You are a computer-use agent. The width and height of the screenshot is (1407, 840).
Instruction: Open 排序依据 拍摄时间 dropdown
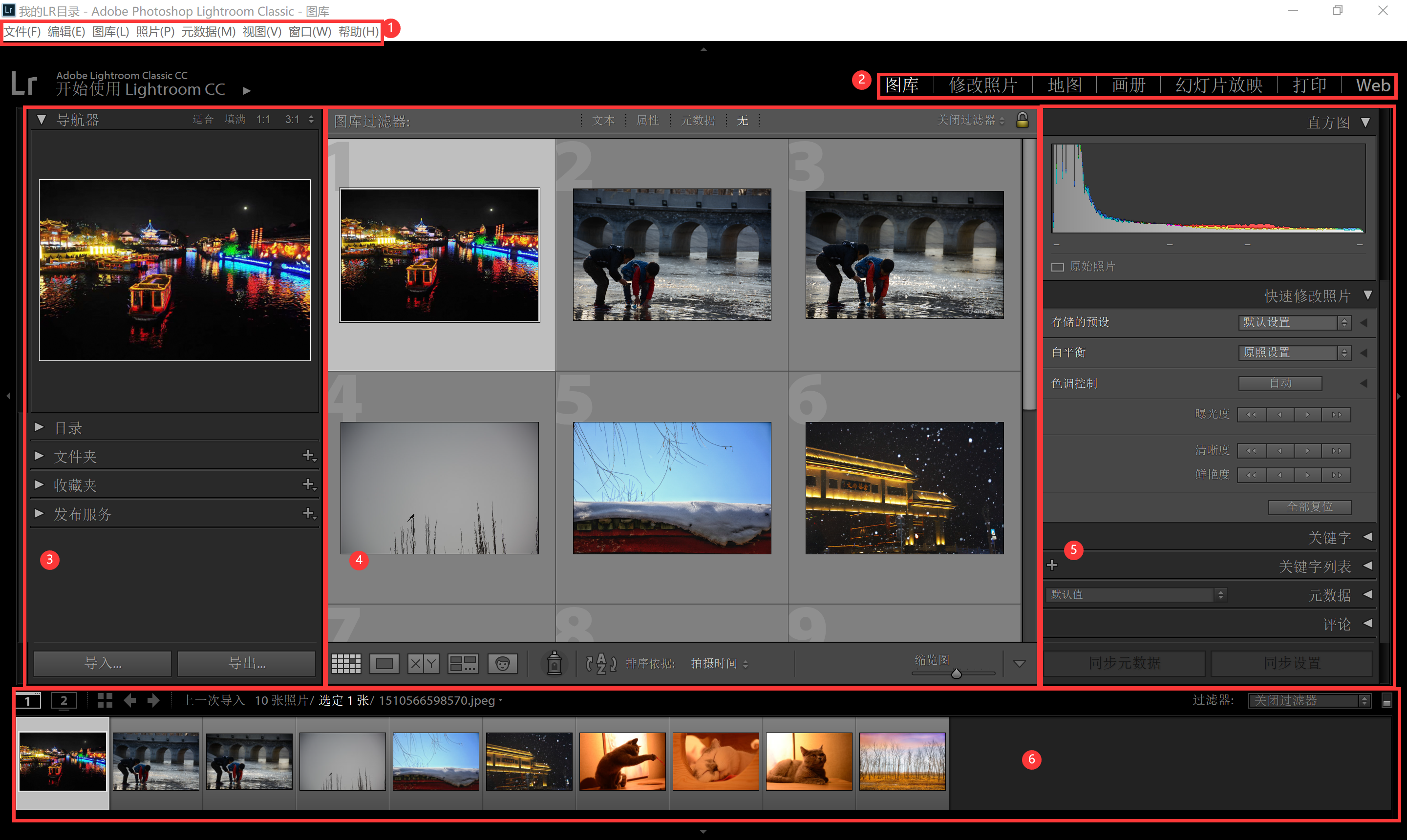point(719,663)
